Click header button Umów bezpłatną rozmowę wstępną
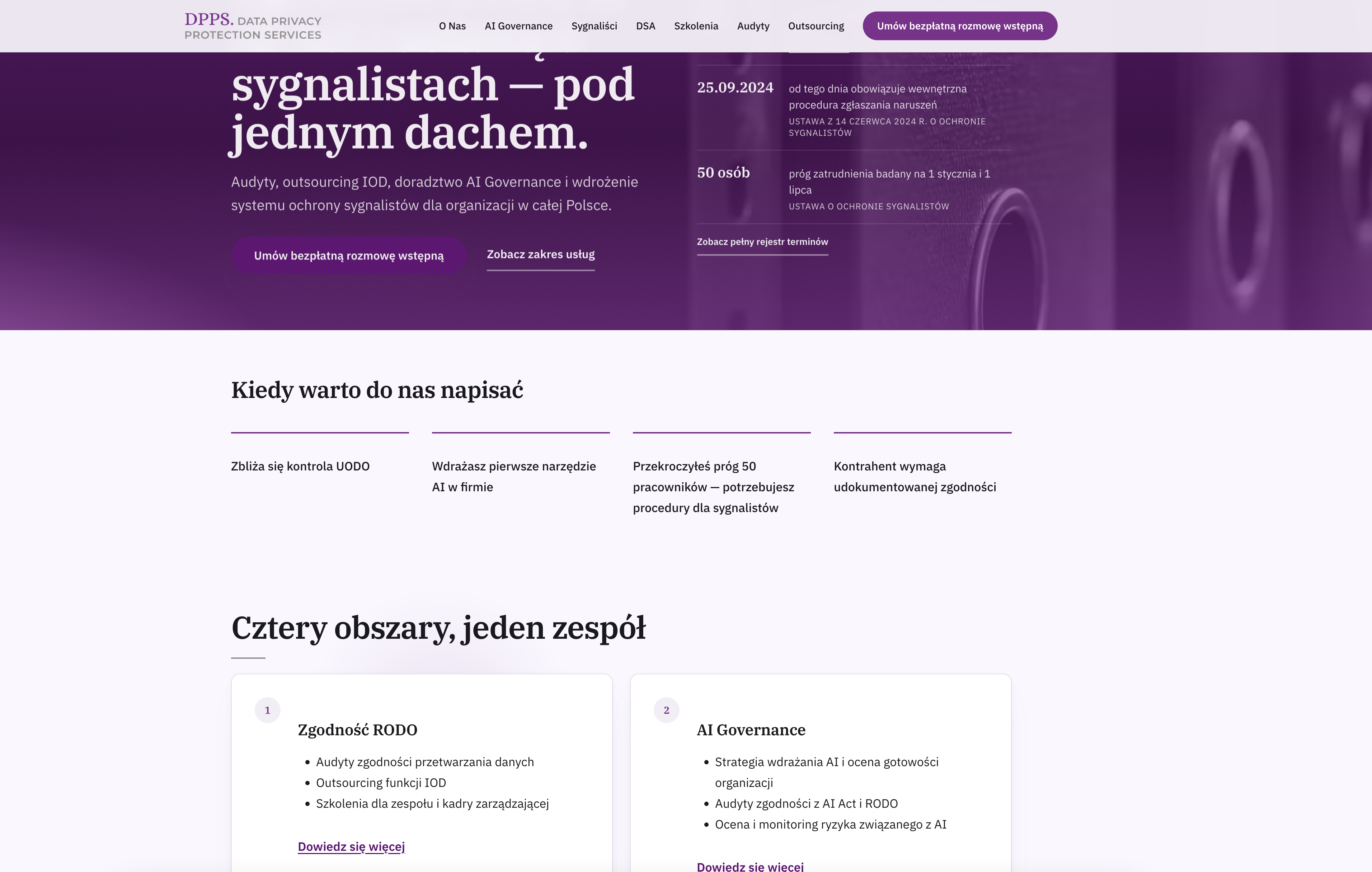 coord(959,26)
